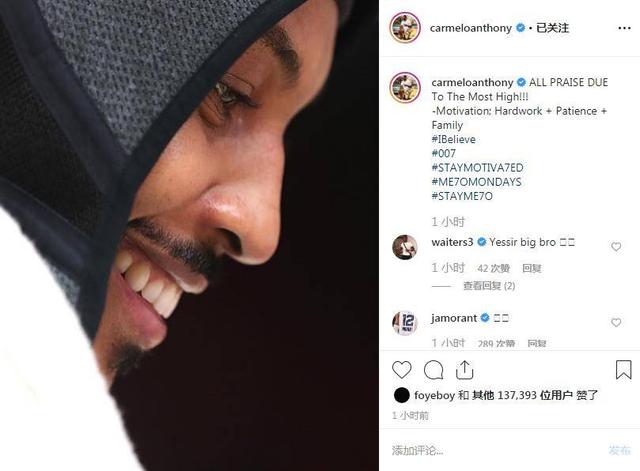Reply to waiters3 via 回复

click(532, 268)
